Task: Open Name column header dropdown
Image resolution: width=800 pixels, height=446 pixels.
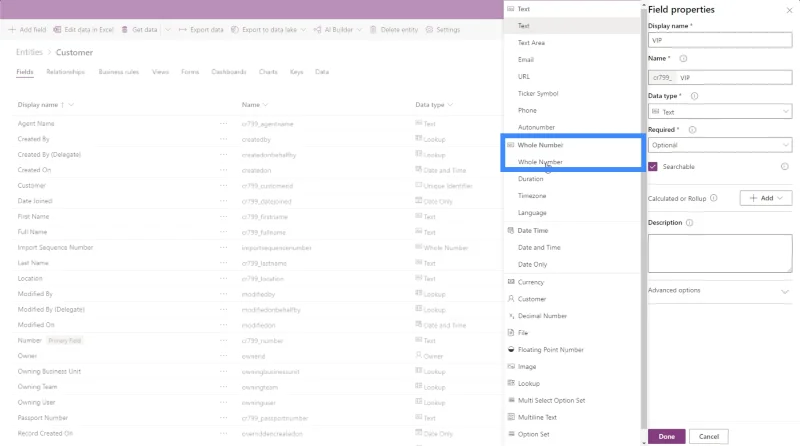Action: pos(265,105)
